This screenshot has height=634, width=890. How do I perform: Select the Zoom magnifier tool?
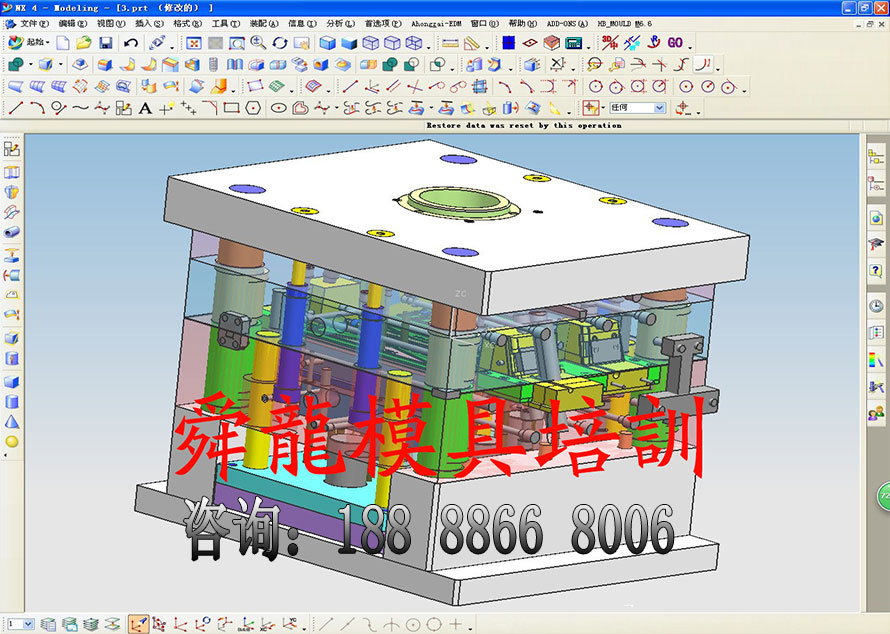[x=258, y=43]
